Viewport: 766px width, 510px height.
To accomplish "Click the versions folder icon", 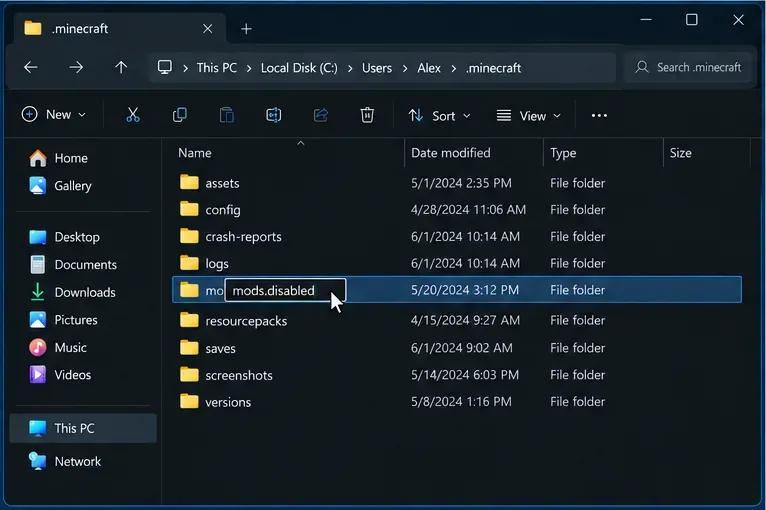I will coord(189,402).
